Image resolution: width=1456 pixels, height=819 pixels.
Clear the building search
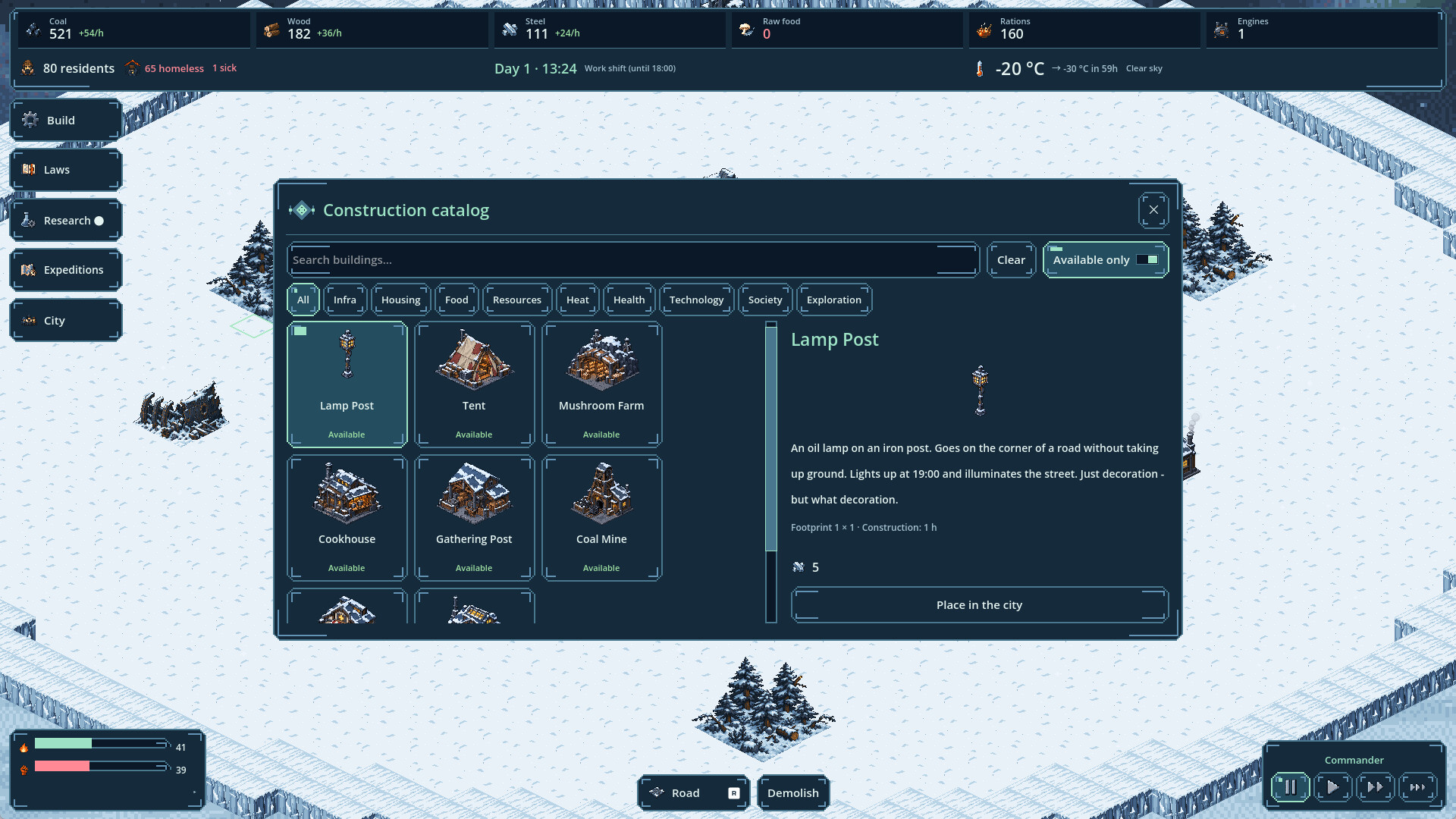coord(1011,260)
